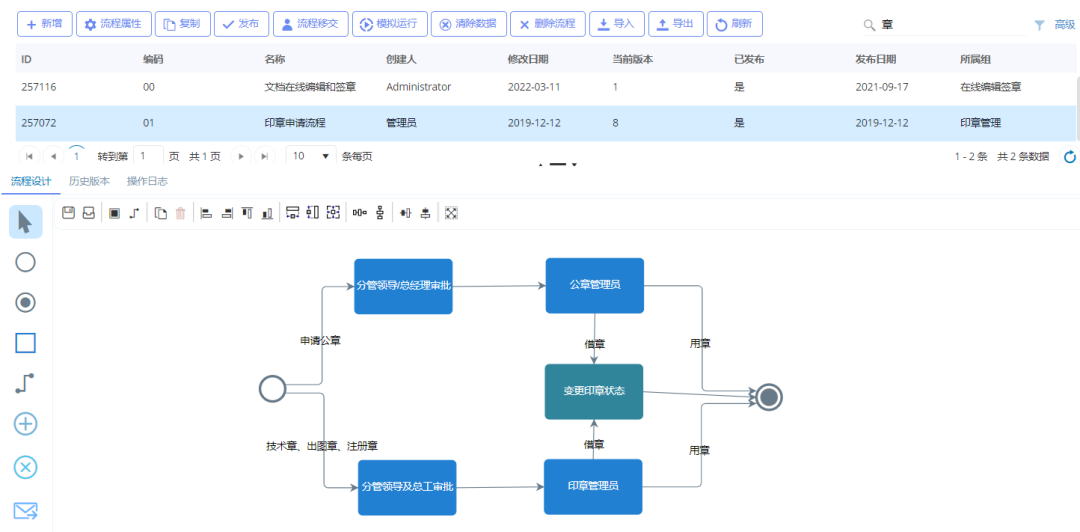Center selected nodes vertically

click(x=426, y=213)
